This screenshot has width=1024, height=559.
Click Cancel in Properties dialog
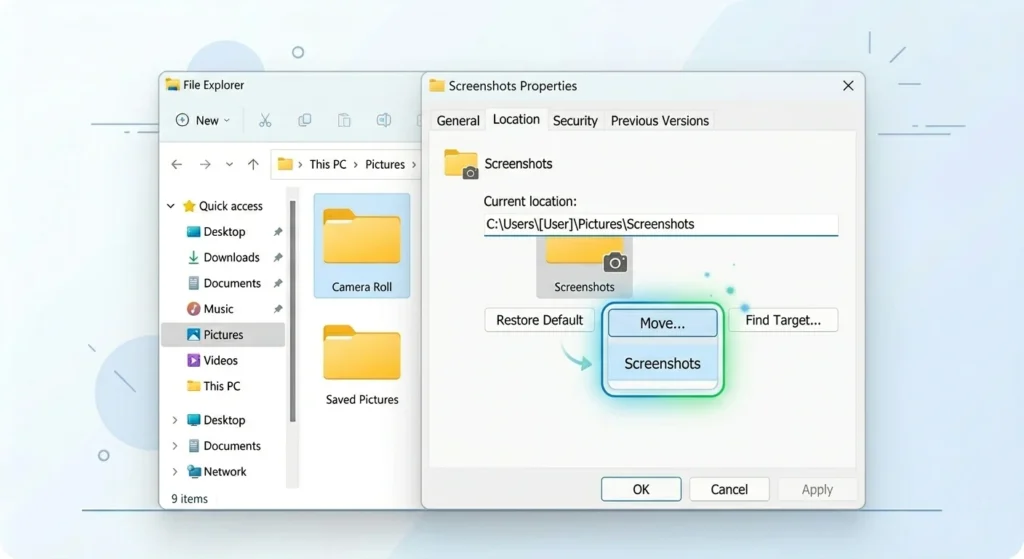(729, 489)
